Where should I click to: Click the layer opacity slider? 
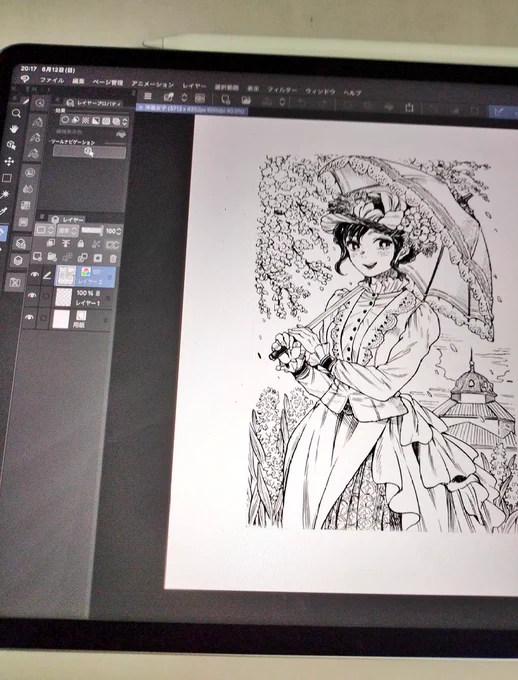[x=92, y=231]
